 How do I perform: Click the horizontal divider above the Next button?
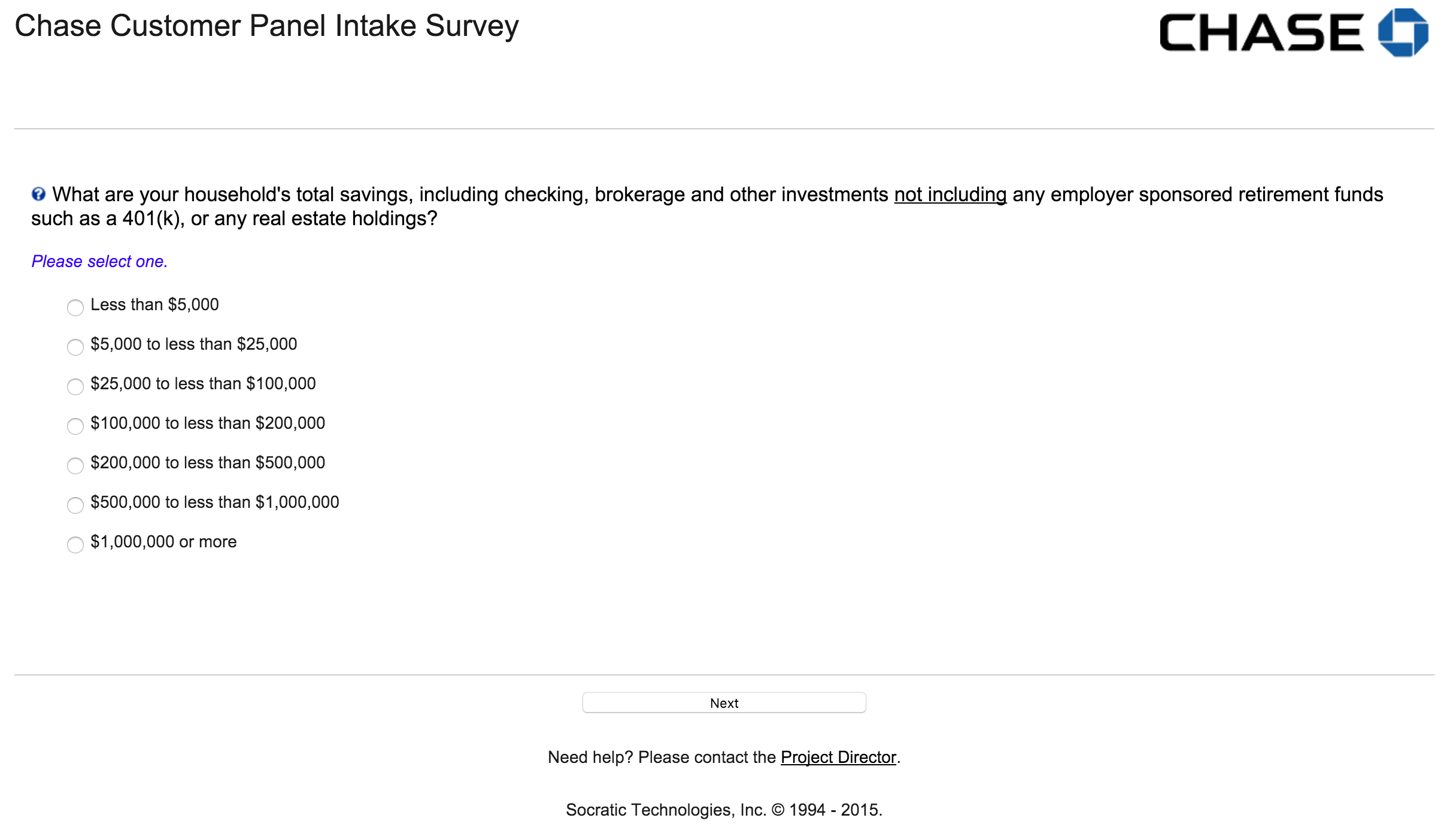point(724,675)
